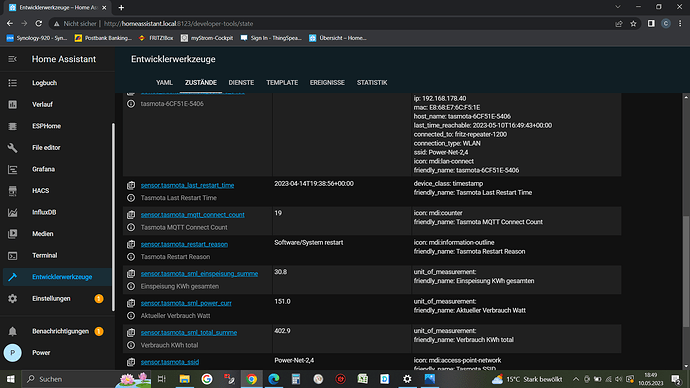Open HACS store in sidebar
The width and height of the screenshot is (690, 388).
(40, 190)
